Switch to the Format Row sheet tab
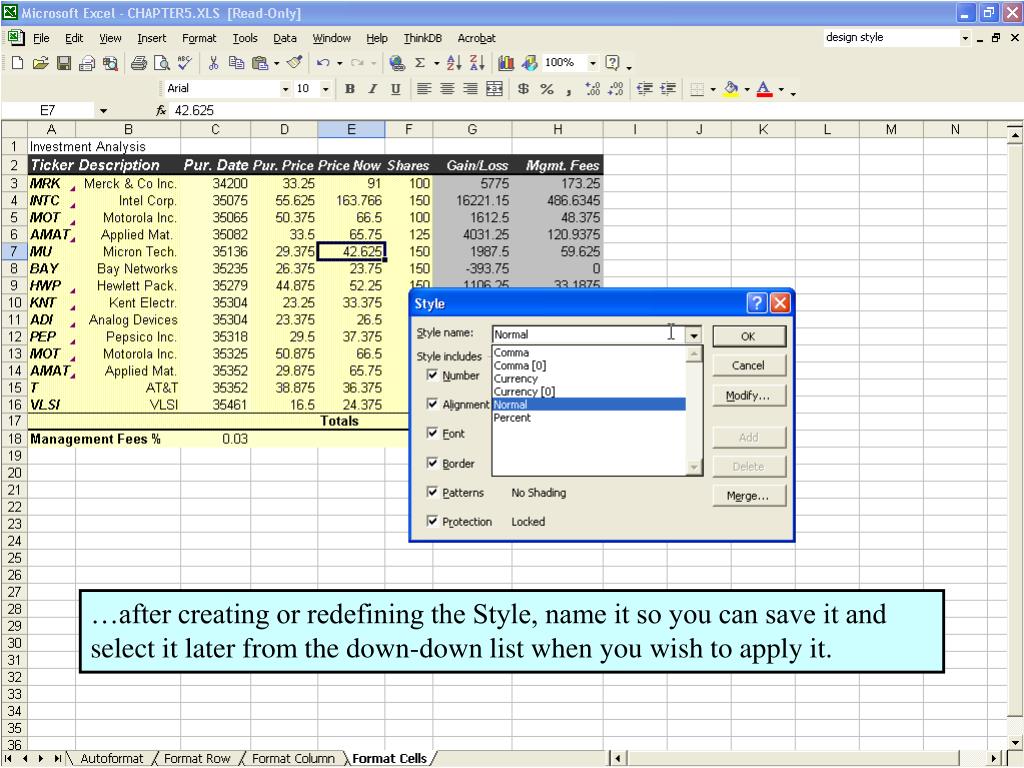Image resolution: width=1024 pixels, height=768 pixels. [x=197, y=759]
